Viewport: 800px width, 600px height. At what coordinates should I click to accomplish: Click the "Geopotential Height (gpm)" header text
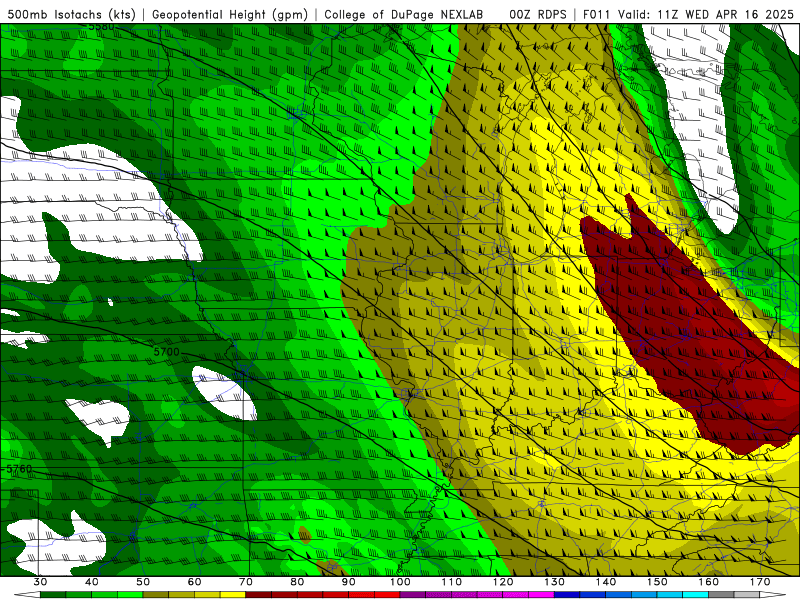(x=230, y=15)
